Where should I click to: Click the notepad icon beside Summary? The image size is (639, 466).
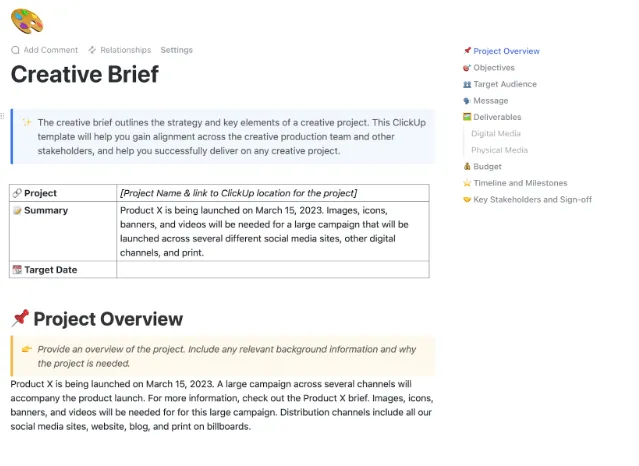coord(17,210)
